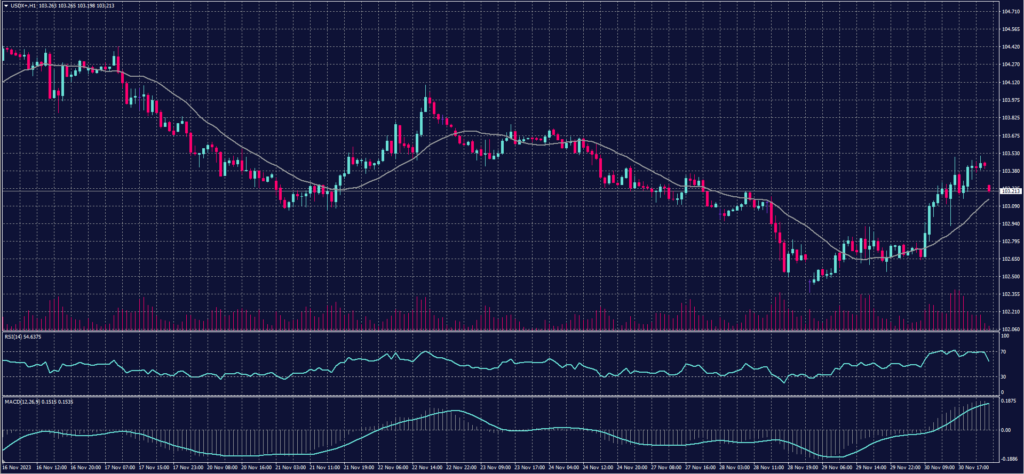Select the horizontal current price line
This screenshot has height=474, width=1024.
pyautogui.click(x=500, y=190)
